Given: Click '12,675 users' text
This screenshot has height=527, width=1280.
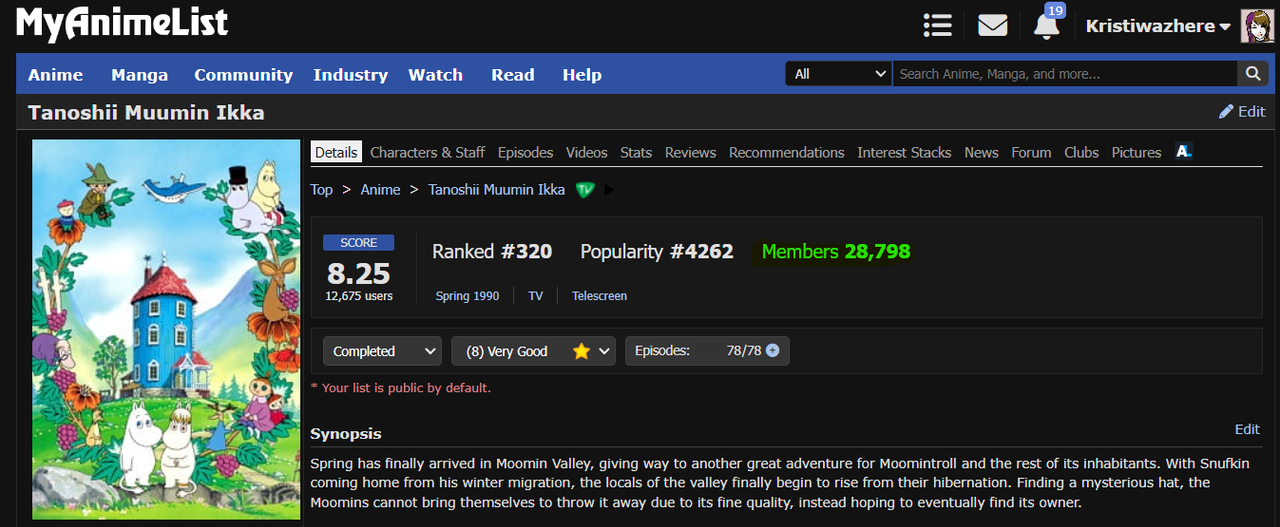Looking at the screenshot, I should [x=359, y=295].
